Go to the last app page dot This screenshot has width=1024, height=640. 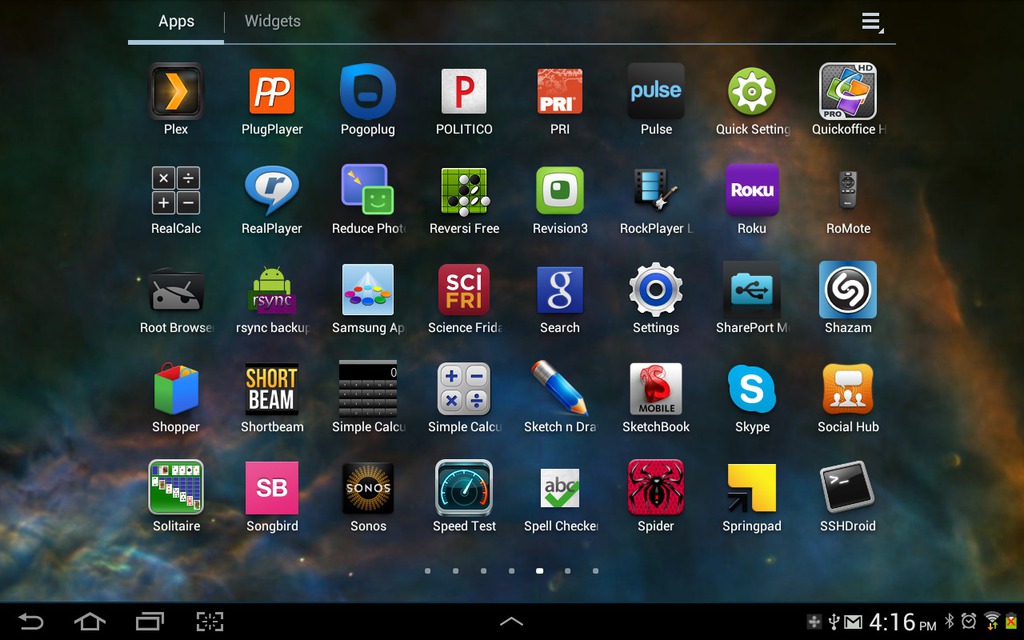tap(596, 571)
